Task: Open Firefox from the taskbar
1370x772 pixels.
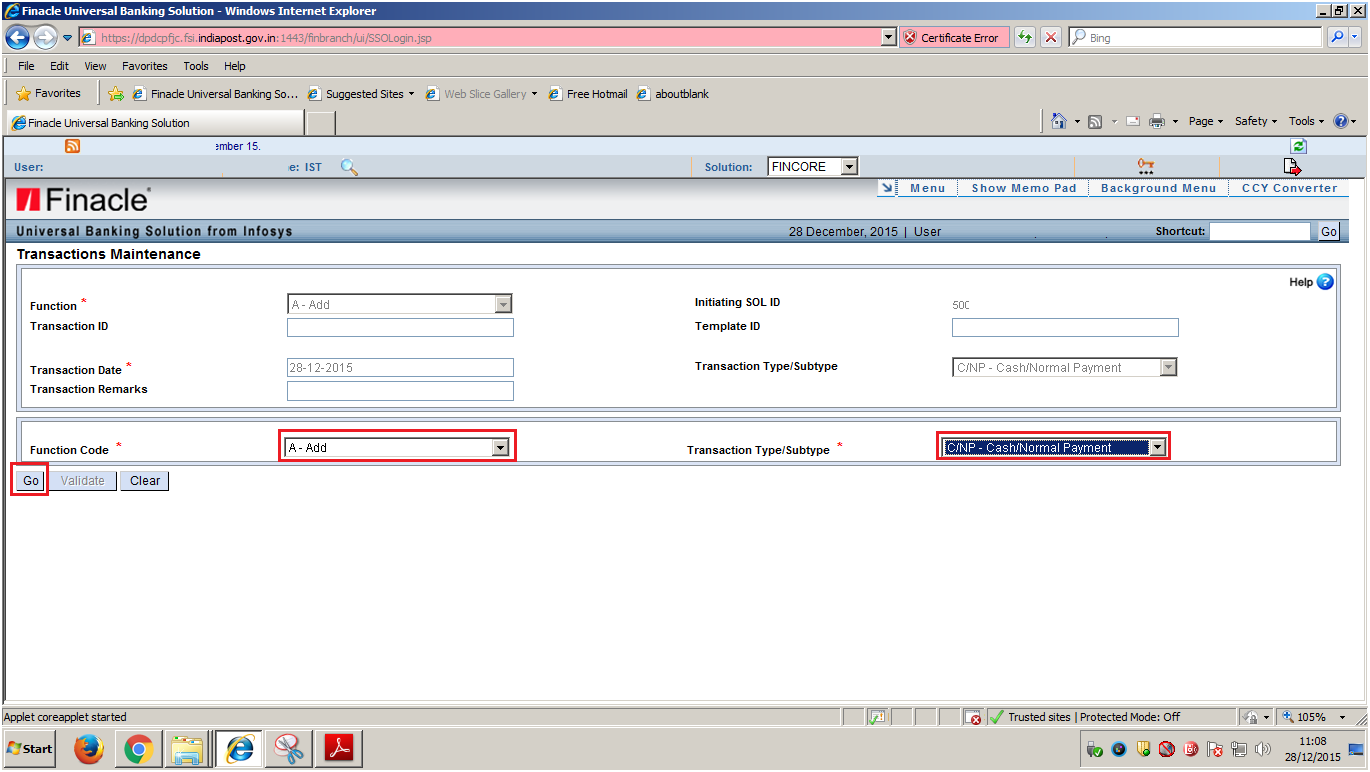Action: click(89, 748)
